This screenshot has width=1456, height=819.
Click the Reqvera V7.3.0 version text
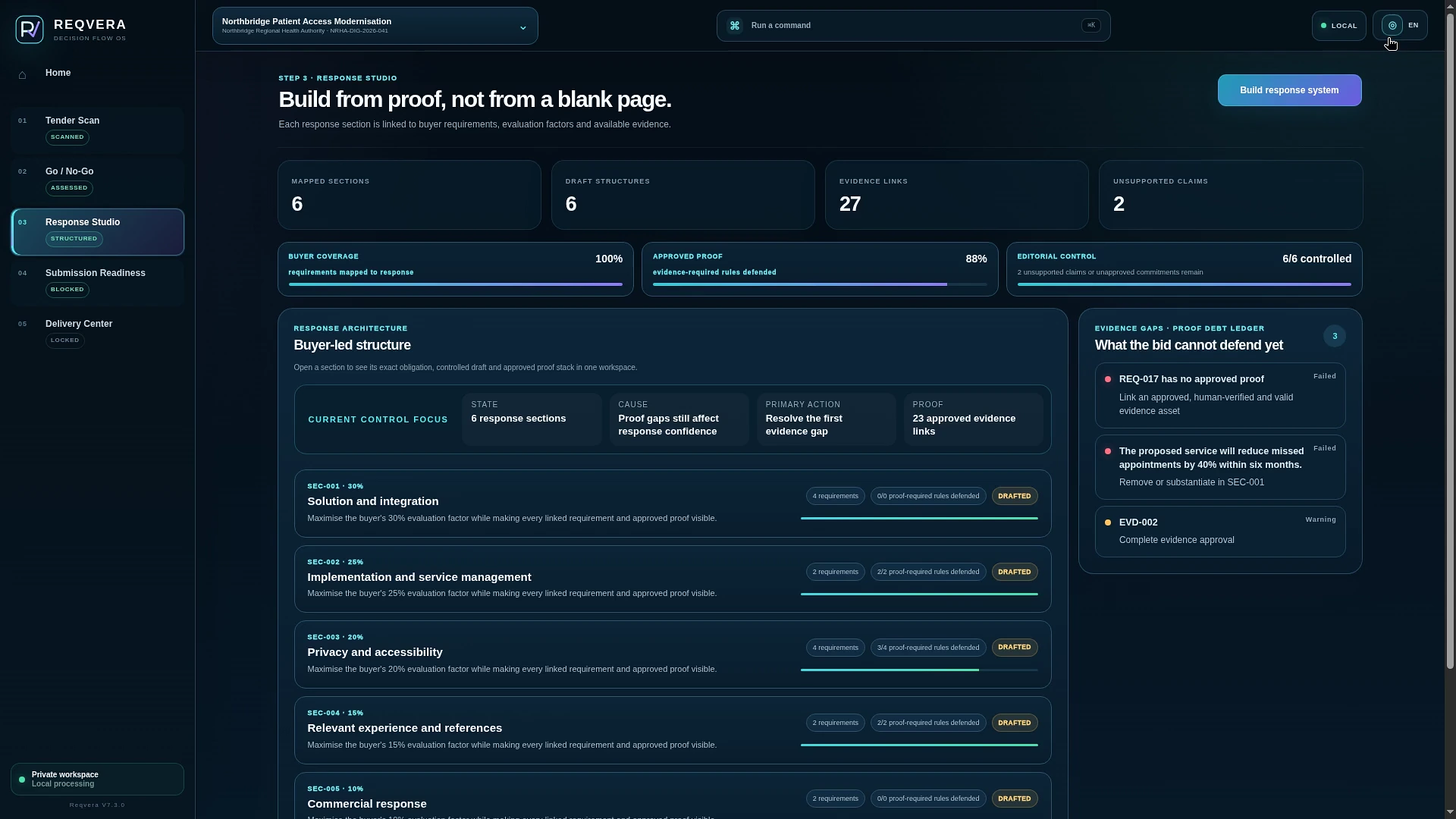tap(97, 805)
